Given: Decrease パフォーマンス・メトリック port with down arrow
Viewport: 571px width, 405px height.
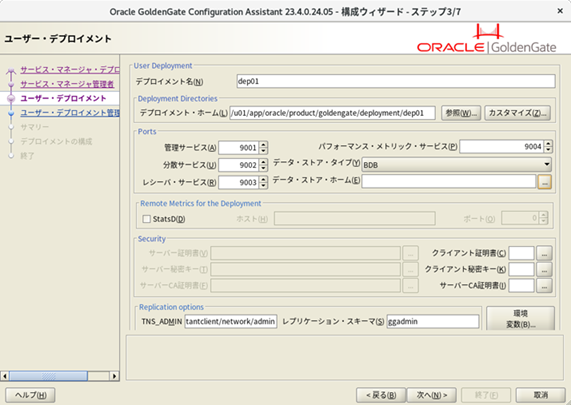Looking at the screenshot, I should coord(548,150).
